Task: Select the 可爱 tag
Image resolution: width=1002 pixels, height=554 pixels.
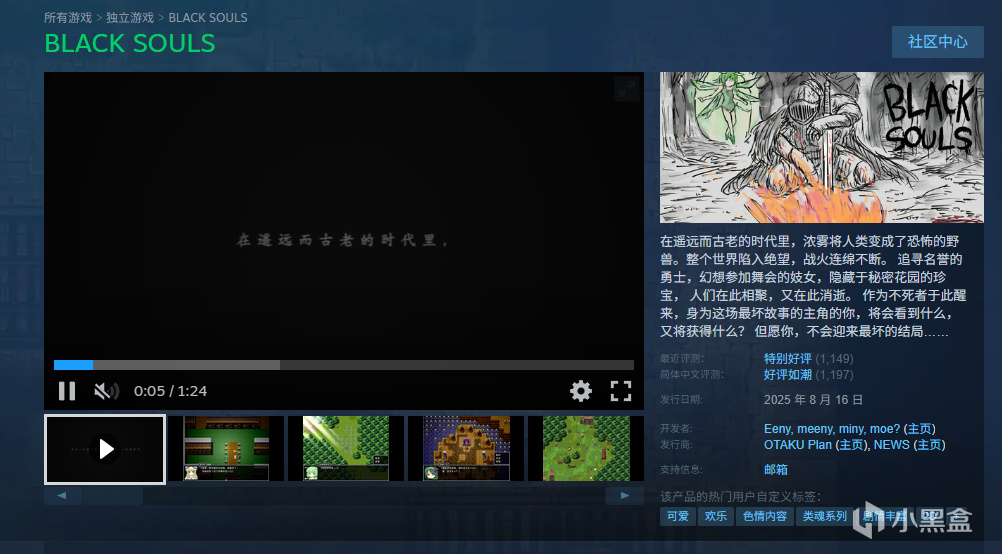Action: pyautogui.click(x=678, y=516)
